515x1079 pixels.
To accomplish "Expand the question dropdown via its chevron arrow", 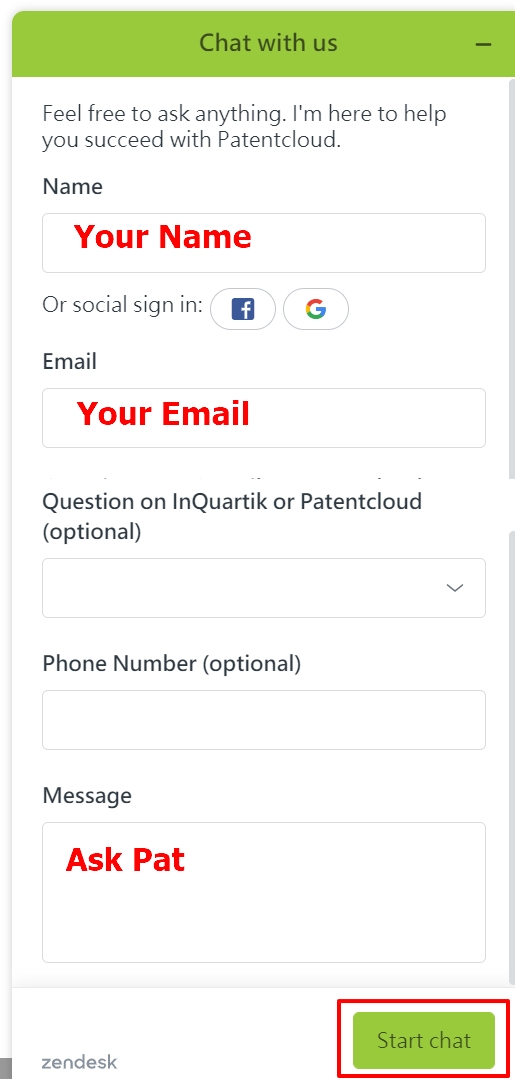I will click(x=455, y=588).
